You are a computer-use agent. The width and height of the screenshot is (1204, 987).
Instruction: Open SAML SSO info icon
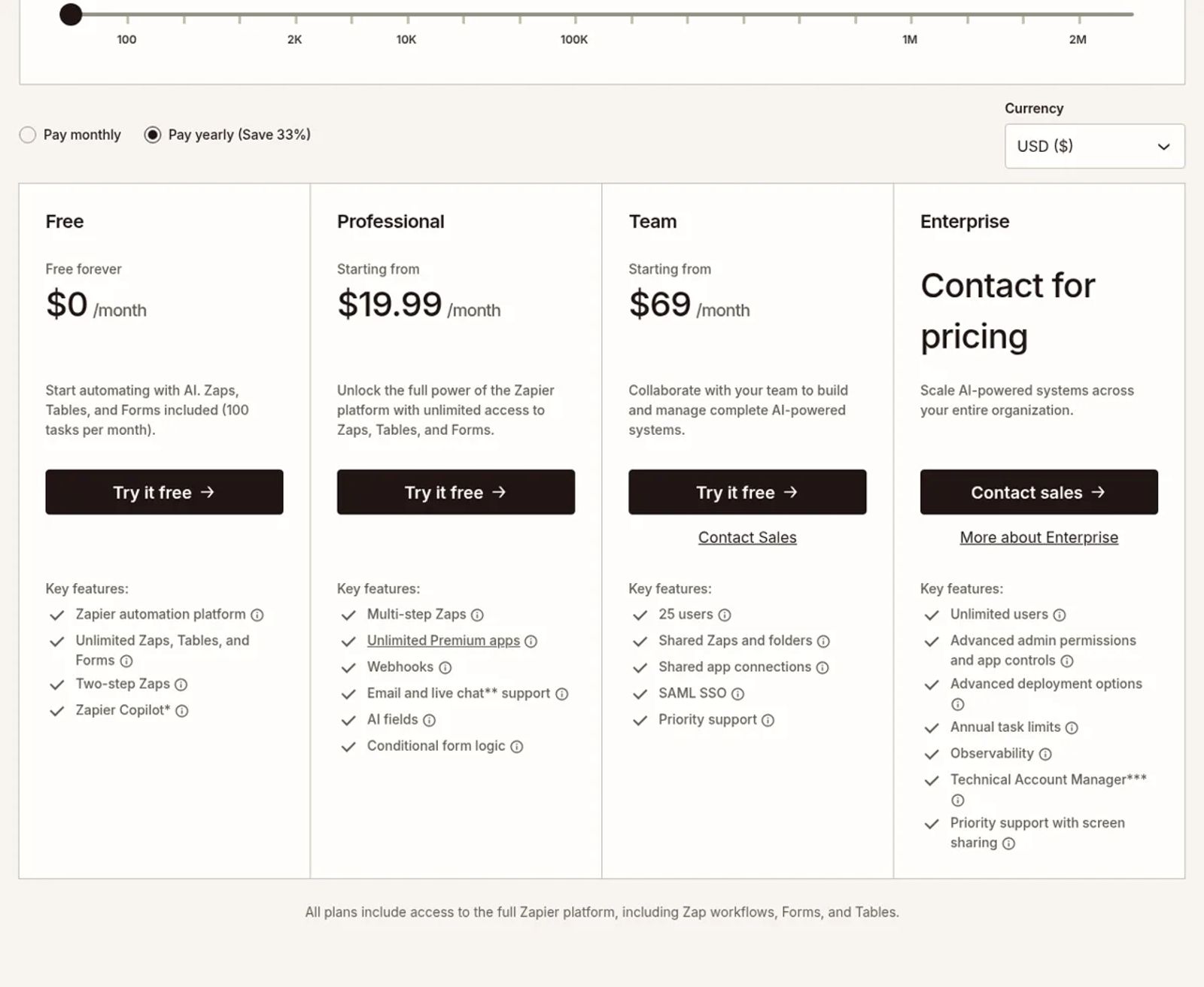[738, 694]
